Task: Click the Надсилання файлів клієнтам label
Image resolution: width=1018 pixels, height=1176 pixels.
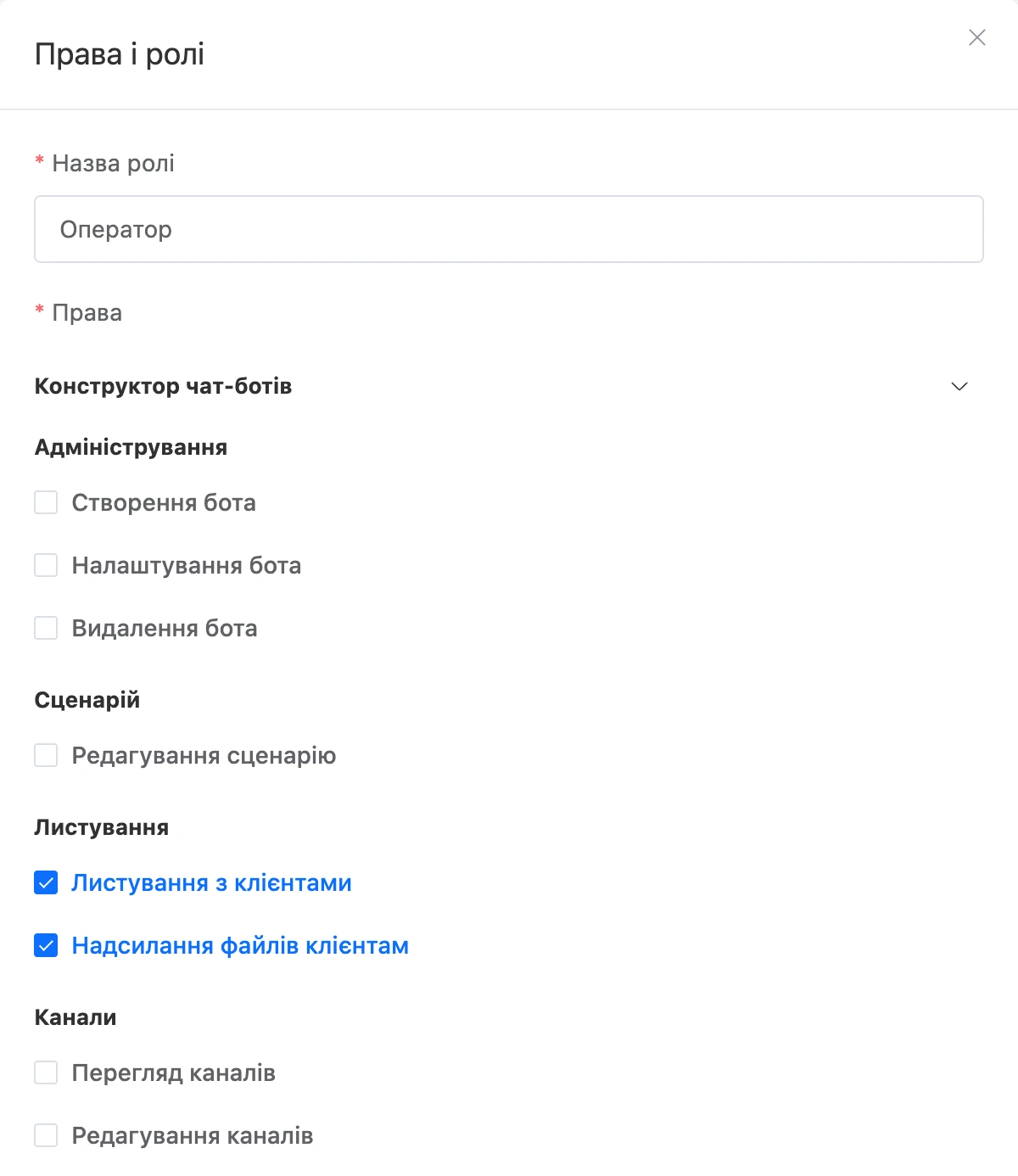Action: tap(240, 945)
